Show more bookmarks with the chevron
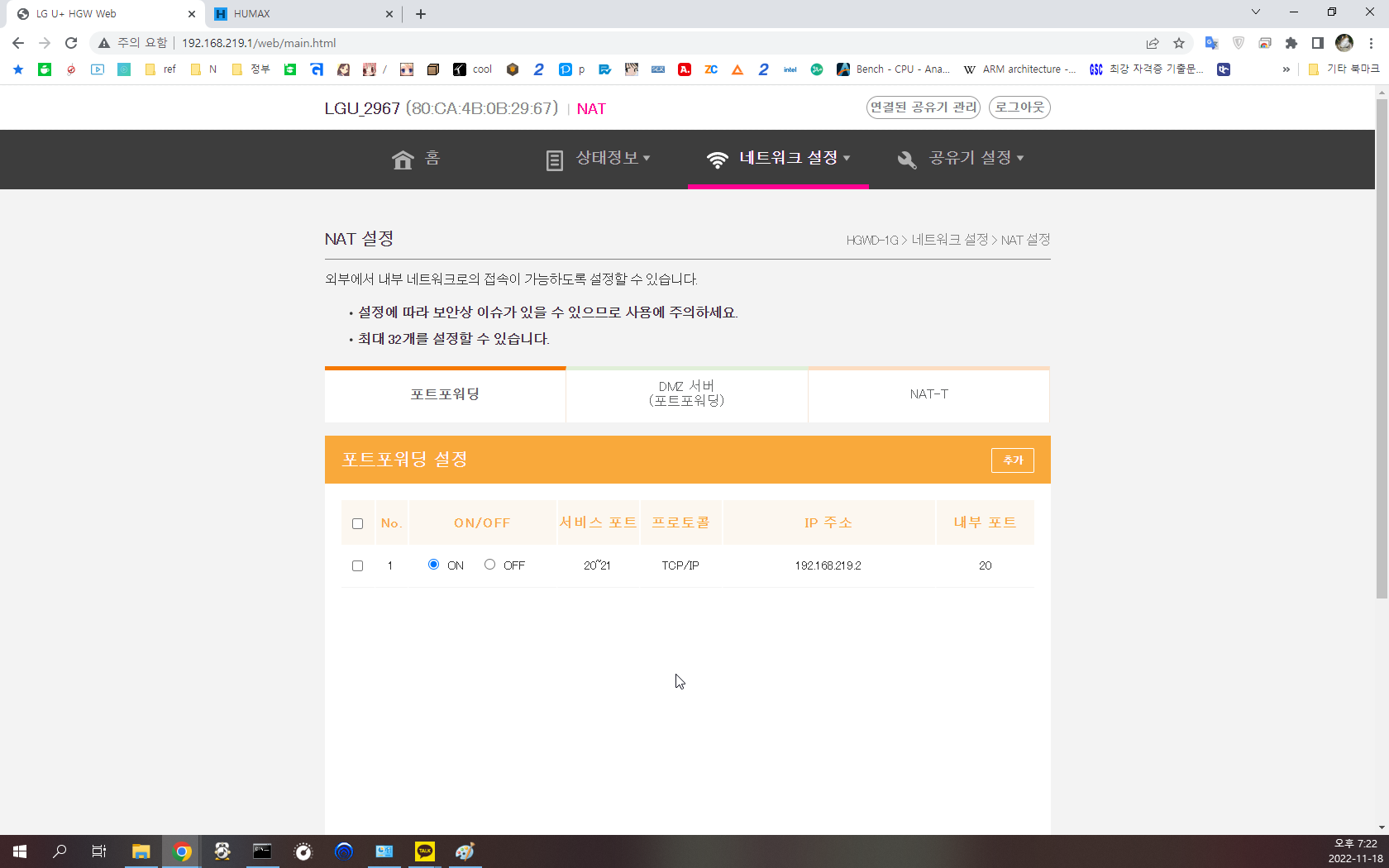The height and width of the screenshot is (868, 1389). point(1286,69)
